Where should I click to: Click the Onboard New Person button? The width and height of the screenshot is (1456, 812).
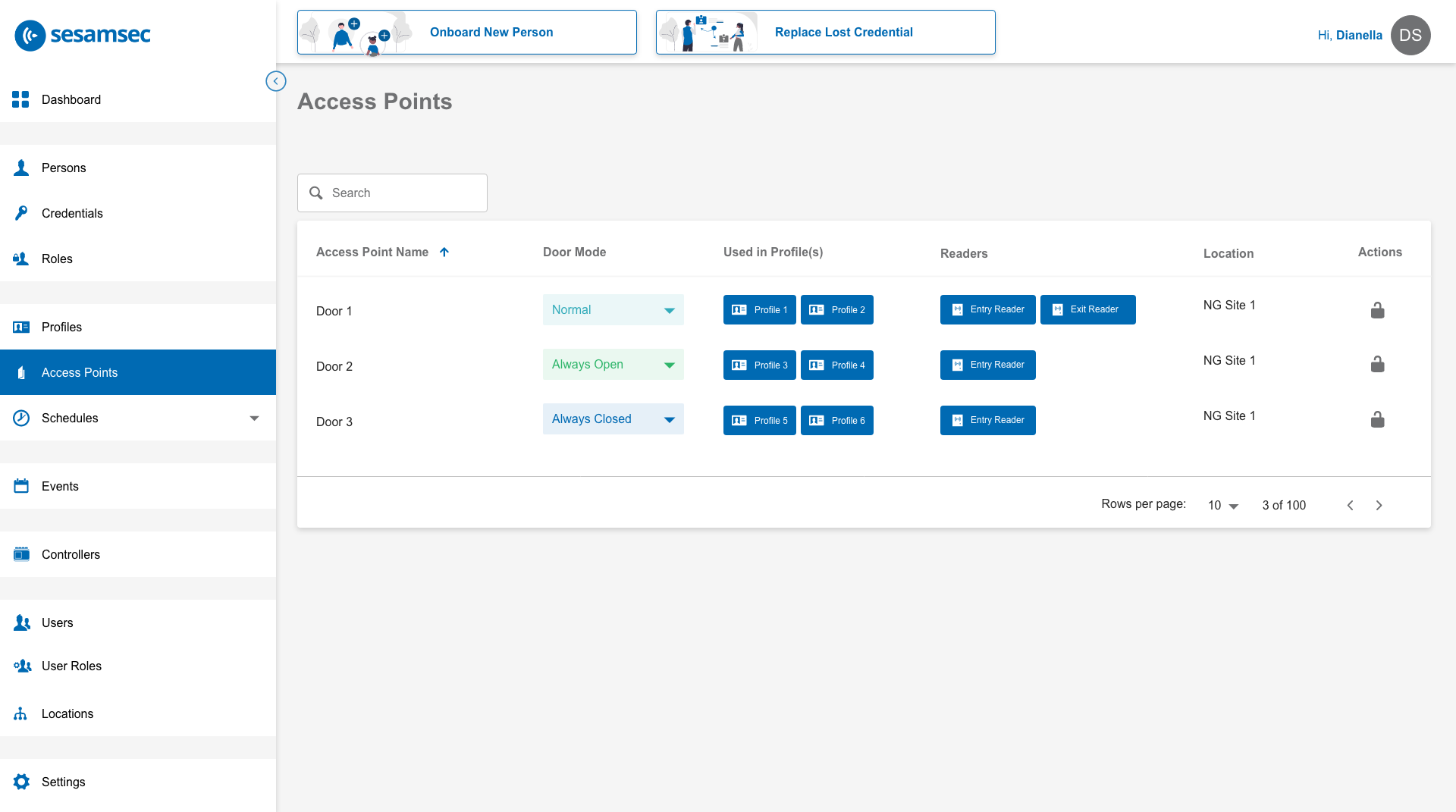[466, 33]
